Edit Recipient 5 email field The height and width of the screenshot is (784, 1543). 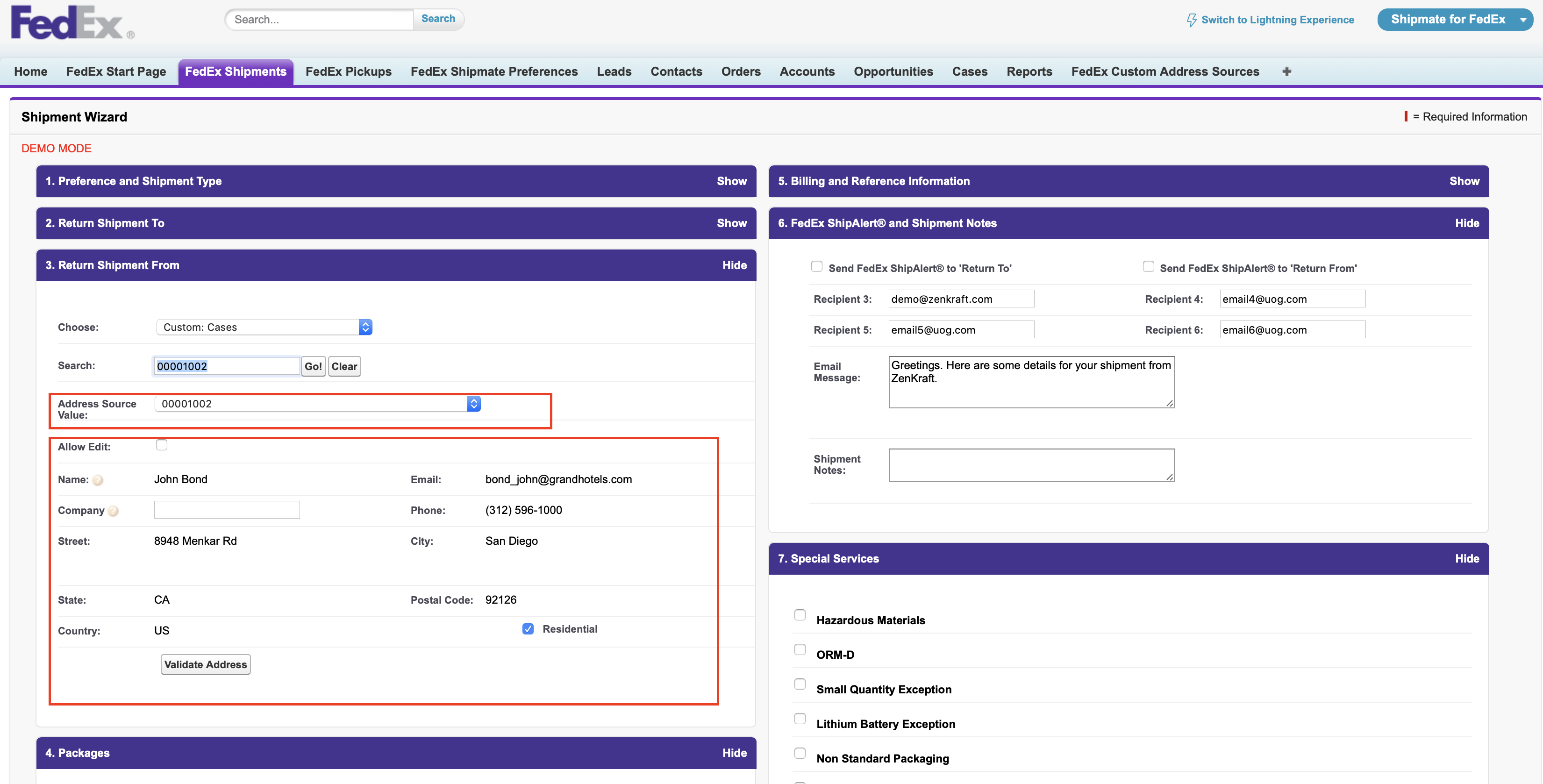pos(961,329)
